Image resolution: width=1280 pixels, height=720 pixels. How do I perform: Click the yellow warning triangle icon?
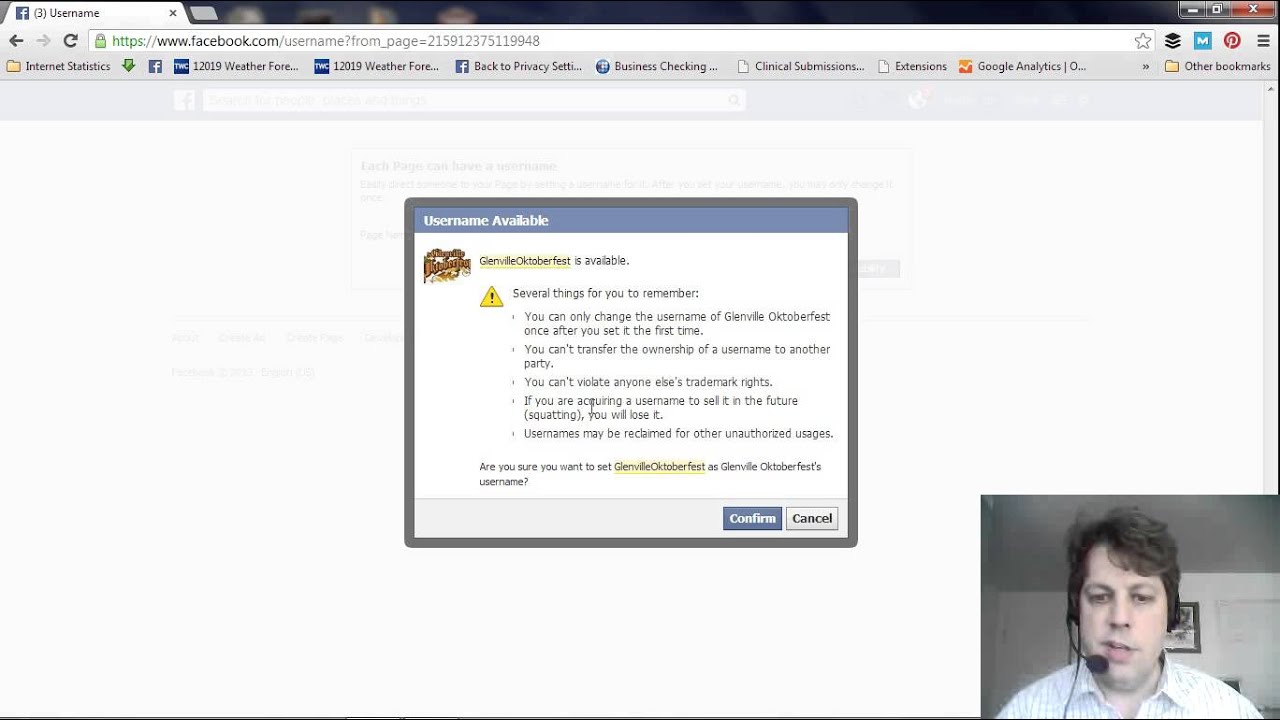pyautogui.click(x=491, y=296)
